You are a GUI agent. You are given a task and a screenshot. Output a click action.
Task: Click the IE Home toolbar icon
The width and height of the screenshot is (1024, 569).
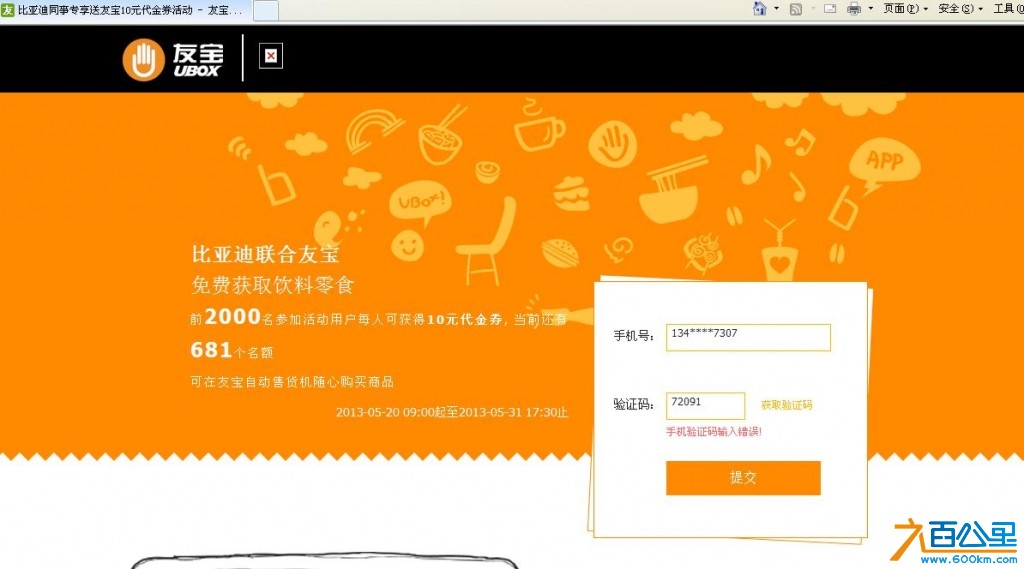pyautogui.click(x=759, y=8)
